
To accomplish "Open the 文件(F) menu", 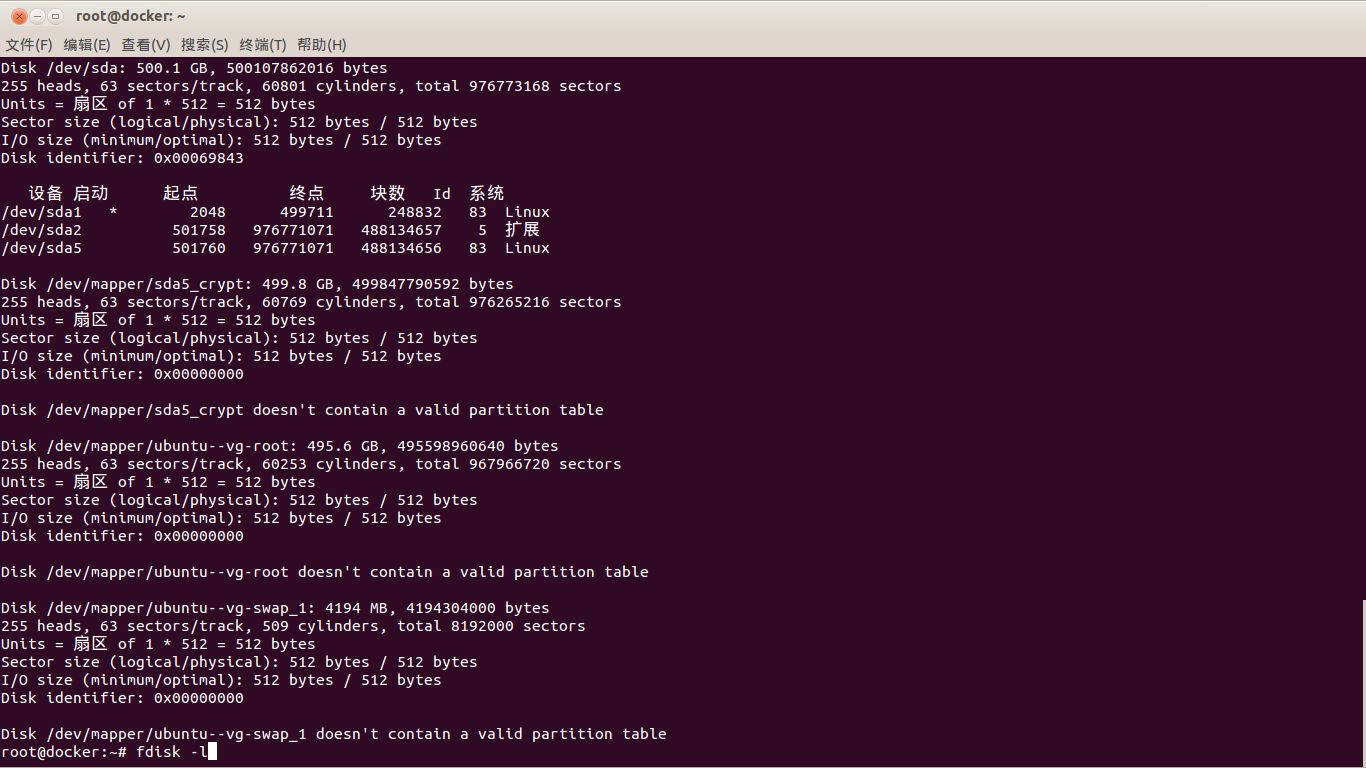I will [x=29, y=45].
